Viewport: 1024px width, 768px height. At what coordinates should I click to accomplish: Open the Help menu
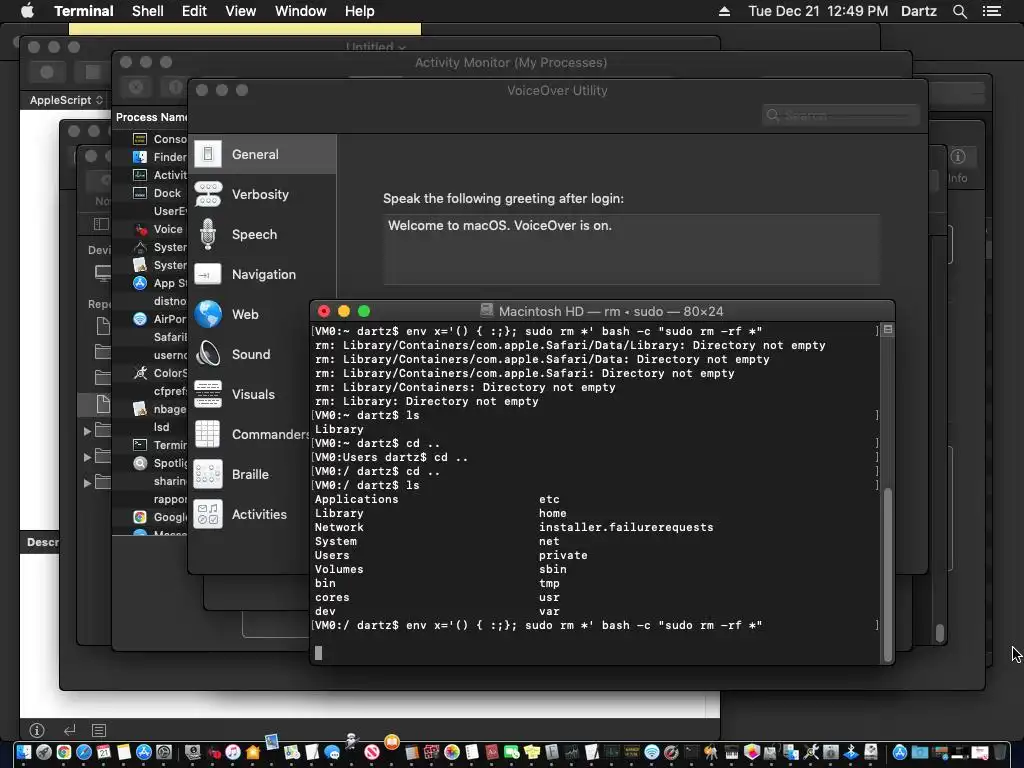(x=360, y=11)
